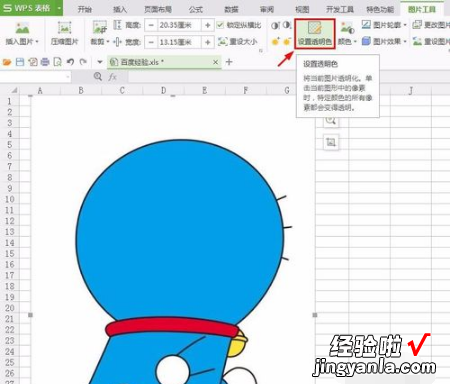Click the picture Color (颜色) icon
Screen dimensions: 452x384
[347, 28]
